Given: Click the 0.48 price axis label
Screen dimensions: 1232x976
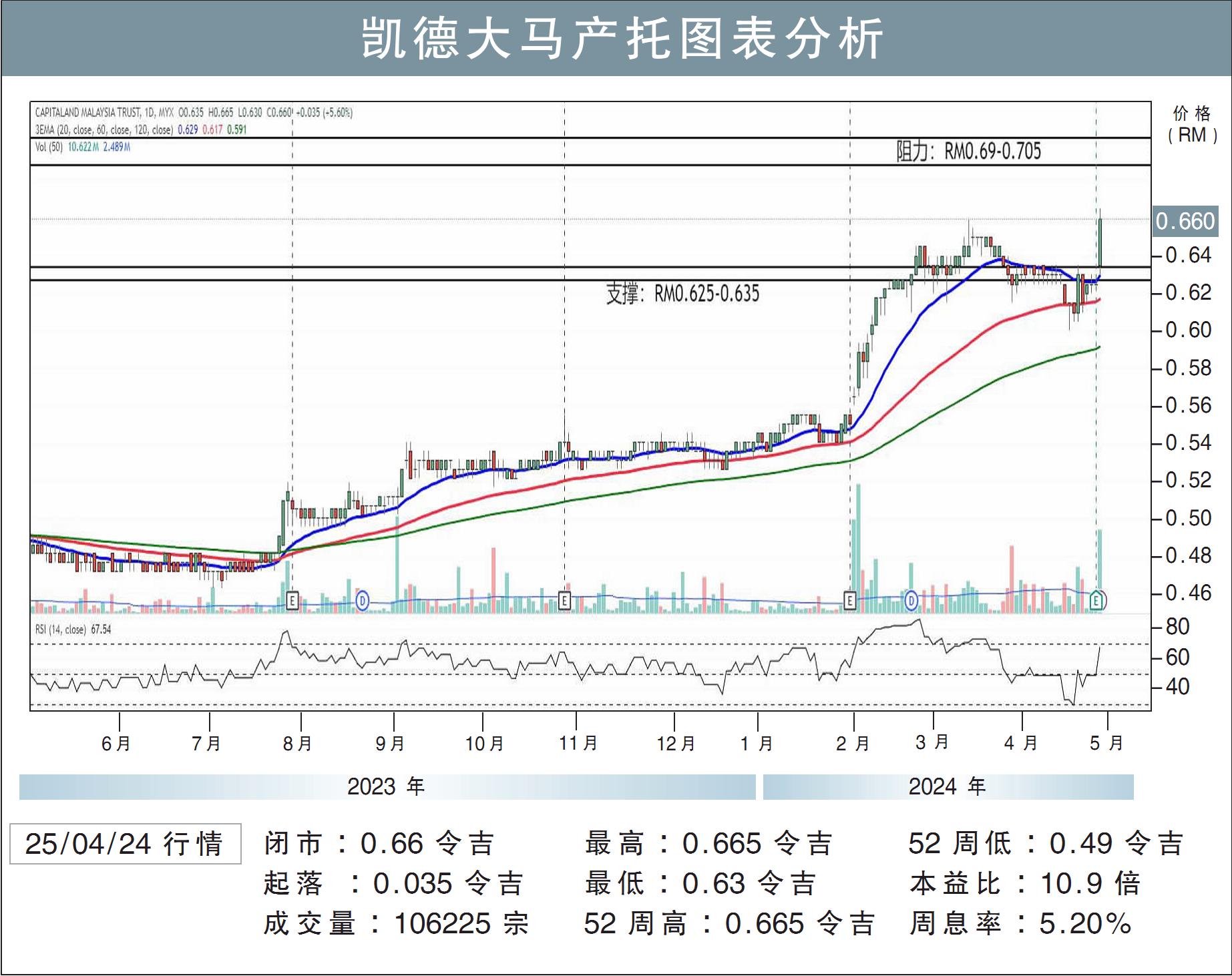Looking at the screenshot, I should pos(1188,555).
